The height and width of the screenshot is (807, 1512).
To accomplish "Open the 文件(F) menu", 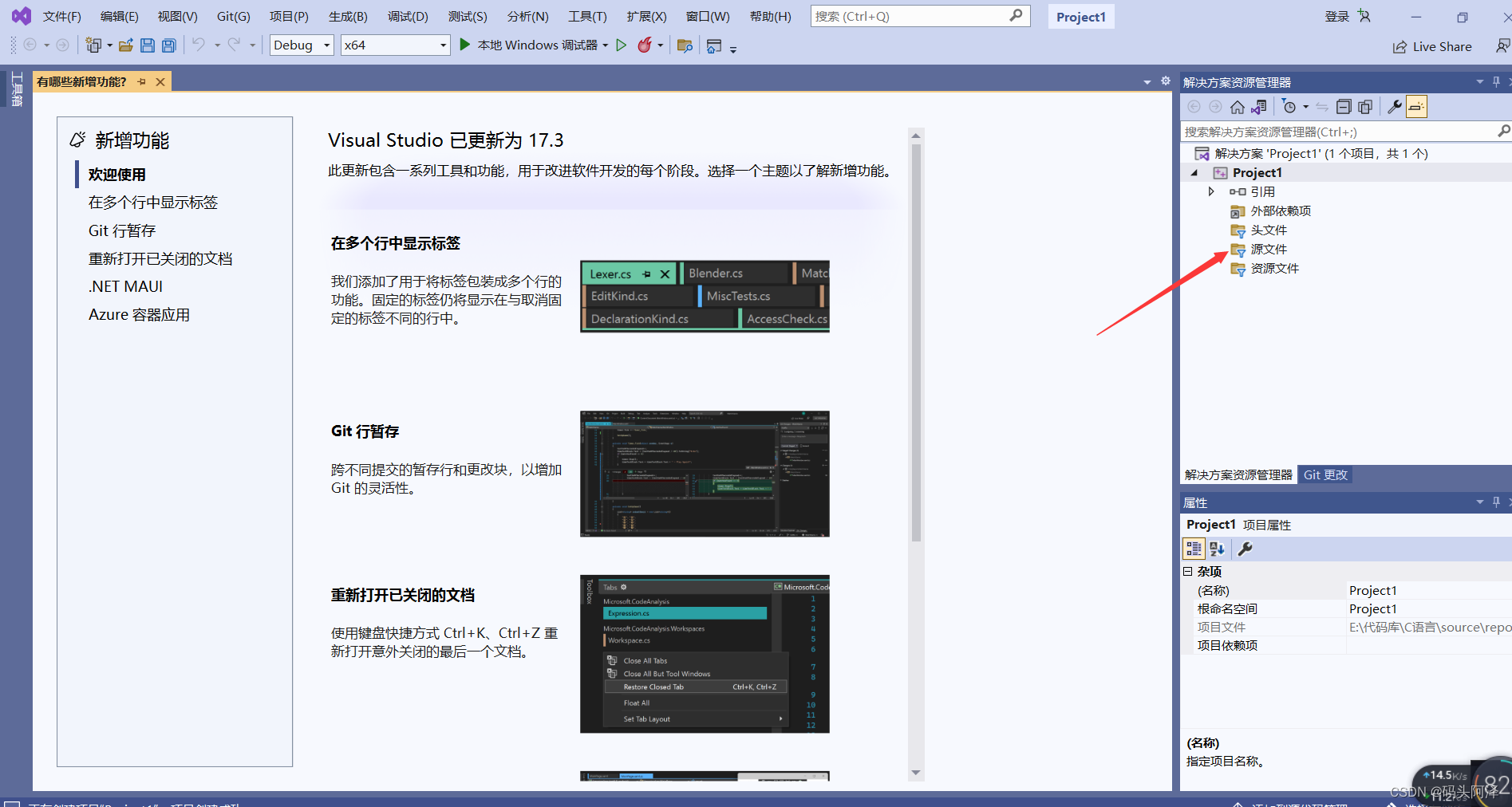I will click(61, 16).
